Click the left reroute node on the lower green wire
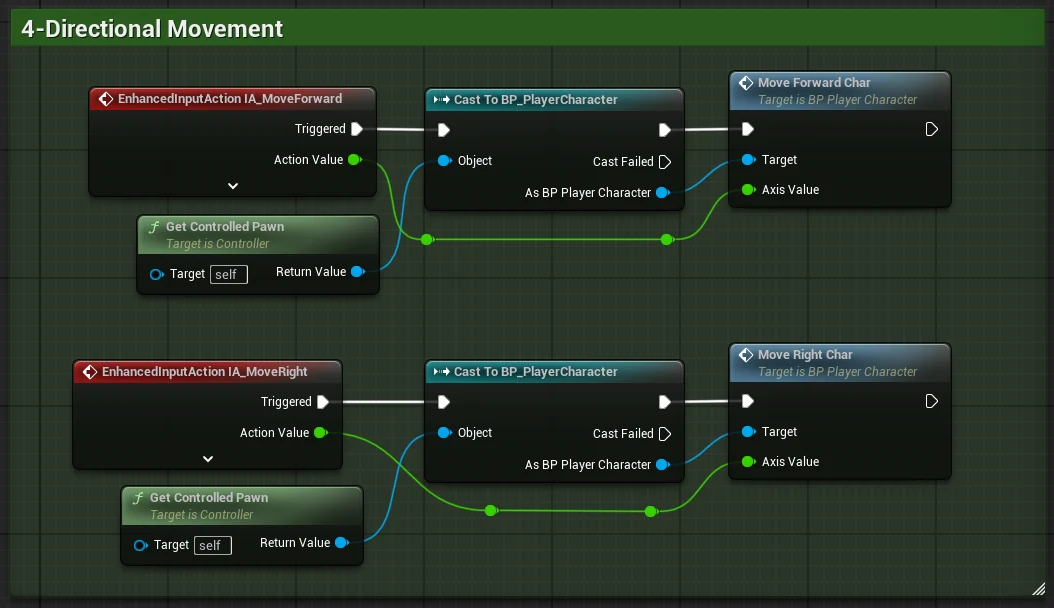The width and height of the screenshot is (1054, 608). coord(491,511)
